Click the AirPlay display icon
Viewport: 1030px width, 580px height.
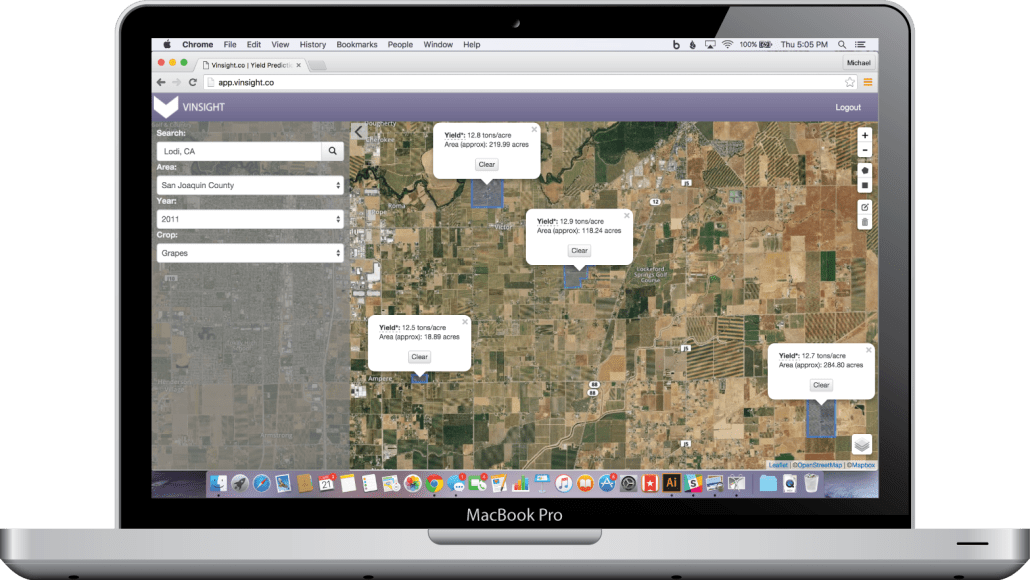[x=710, y=45]
